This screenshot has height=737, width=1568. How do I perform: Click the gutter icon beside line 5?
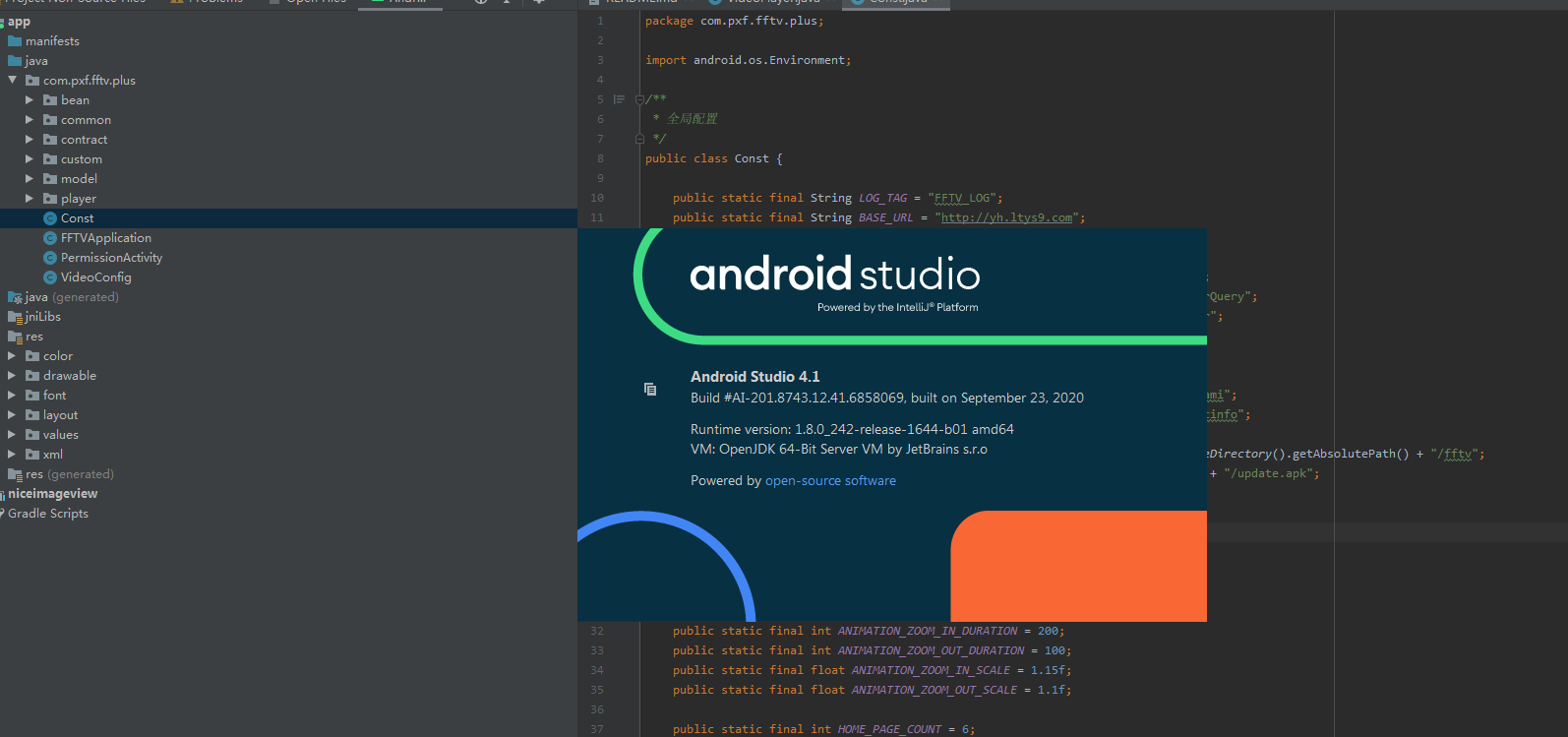tap(619, 99)
